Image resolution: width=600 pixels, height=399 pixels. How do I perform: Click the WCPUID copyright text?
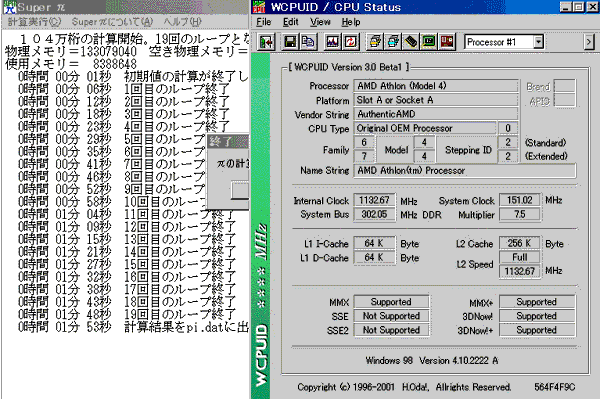[404, 388]
